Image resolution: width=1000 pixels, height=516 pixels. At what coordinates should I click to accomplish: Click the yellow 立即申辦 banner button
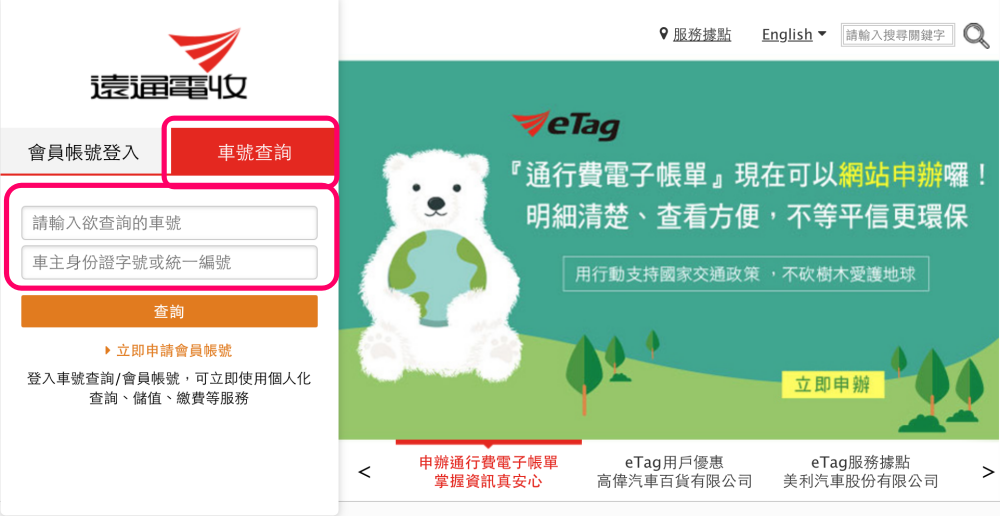[834, 385]
